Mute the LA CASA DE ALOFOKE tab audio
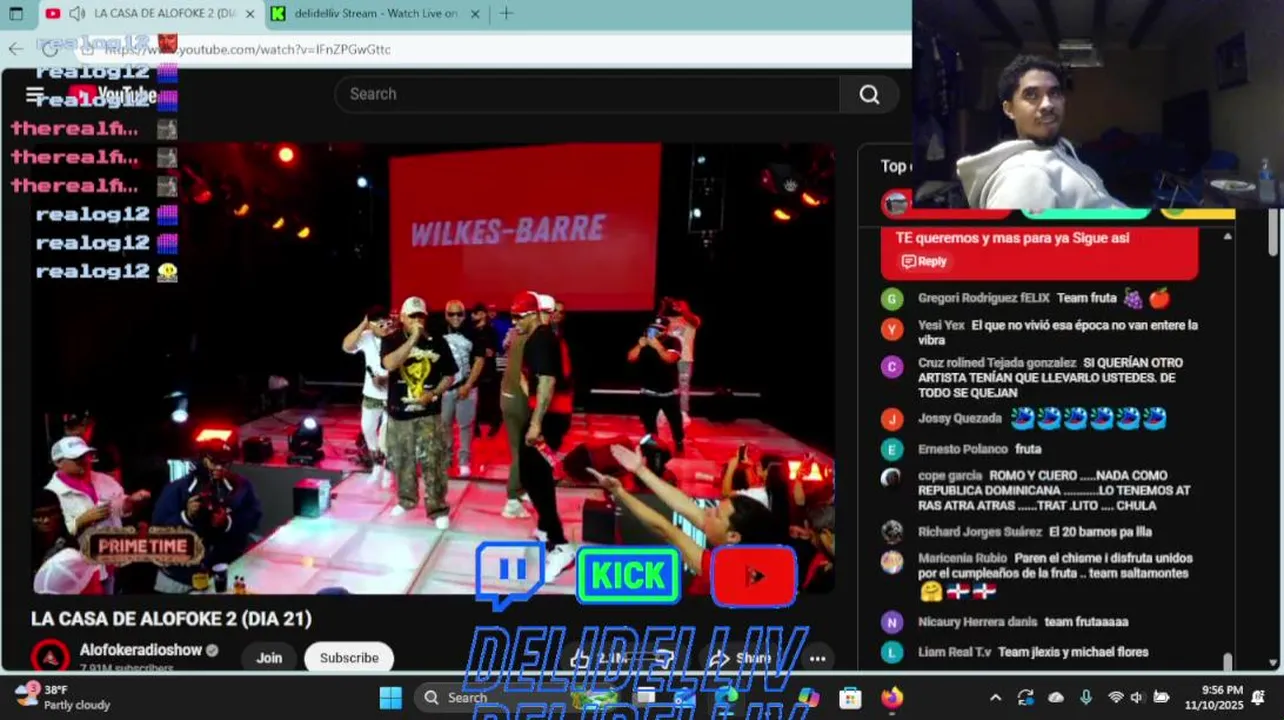Image resolution: width=1284 pixels, height=720 pixels. click(77, 14)
